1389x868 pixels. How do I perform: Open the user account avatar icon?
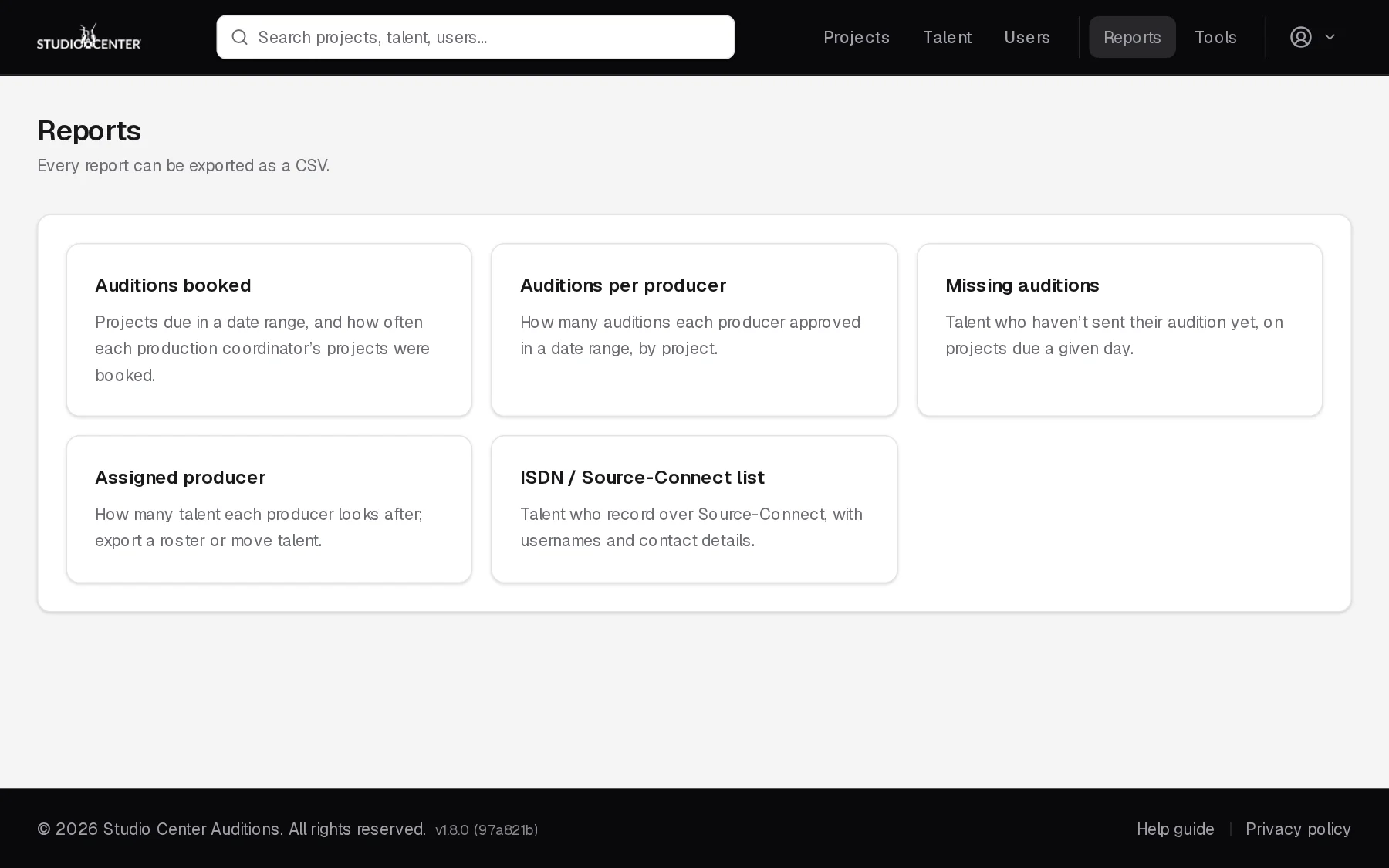[1301, 37]
